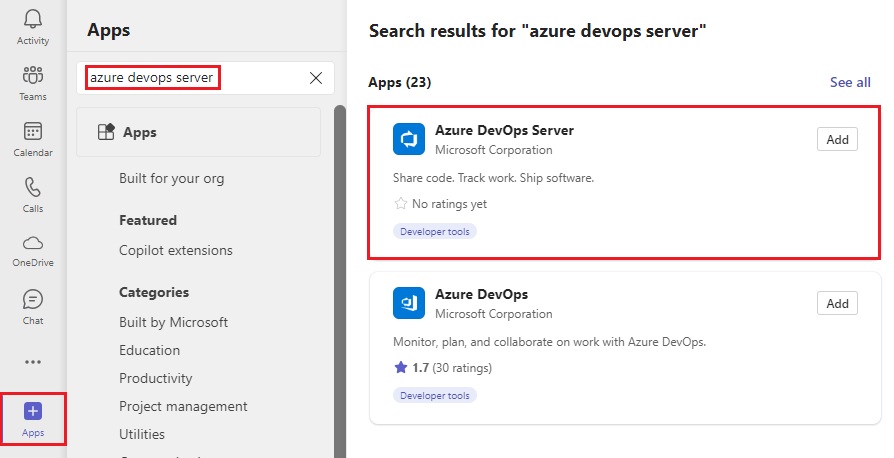Select the Apps plus icon in sidebar

33,411
